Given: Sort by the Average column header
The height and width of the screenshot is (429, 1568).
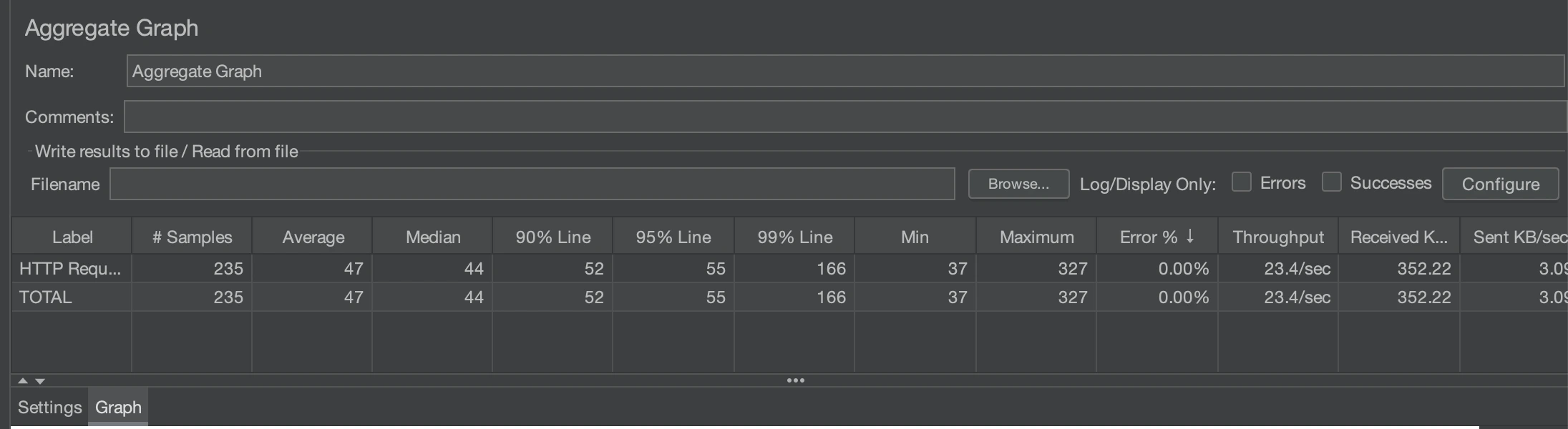Looking at the screenshot, I should point(313,237).
